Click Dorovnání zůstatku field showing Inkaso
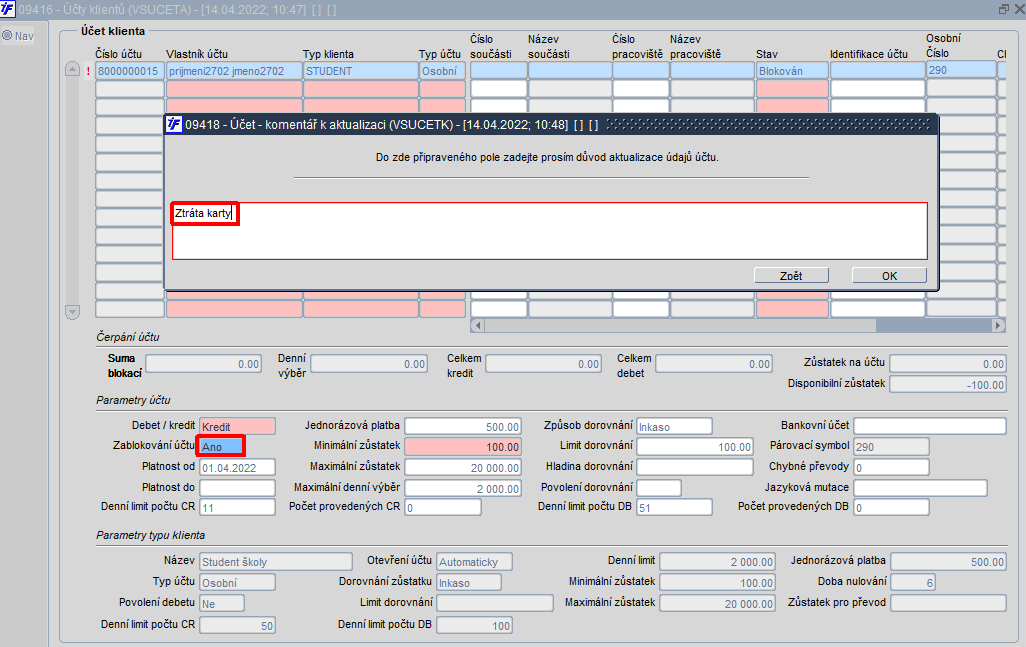 point(469,583)
